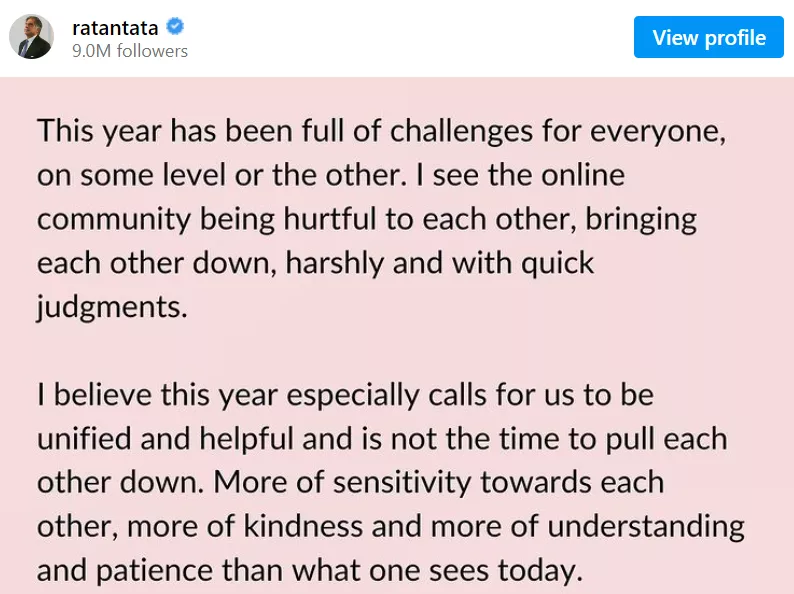The width and height of the screenshot is (794, 594).
Task: Click the final line "and patience than what one sees today"
Action: click(308, 570)
